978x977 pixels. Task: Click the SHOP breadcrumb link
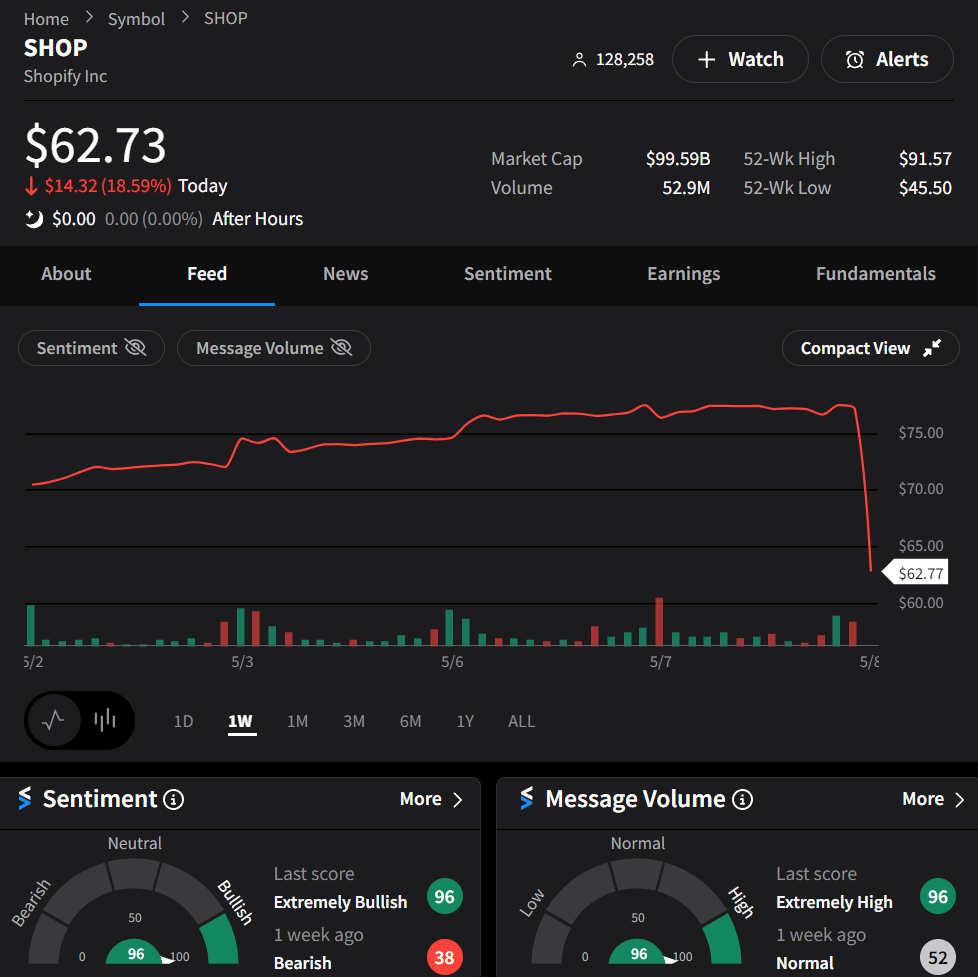(x=226, y=18)
